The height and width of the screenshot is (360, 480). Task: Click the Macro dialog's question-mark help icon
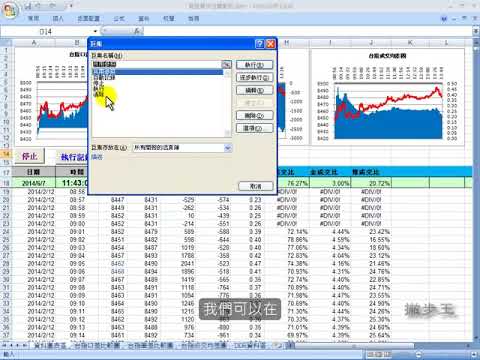click(260, 44)
